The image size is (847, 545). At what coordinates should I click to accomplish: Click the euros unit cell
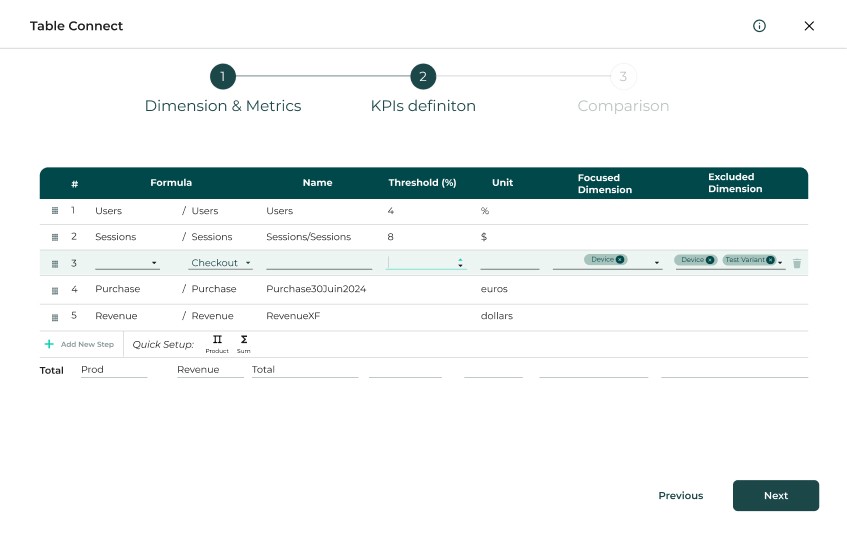pos(494,289)
